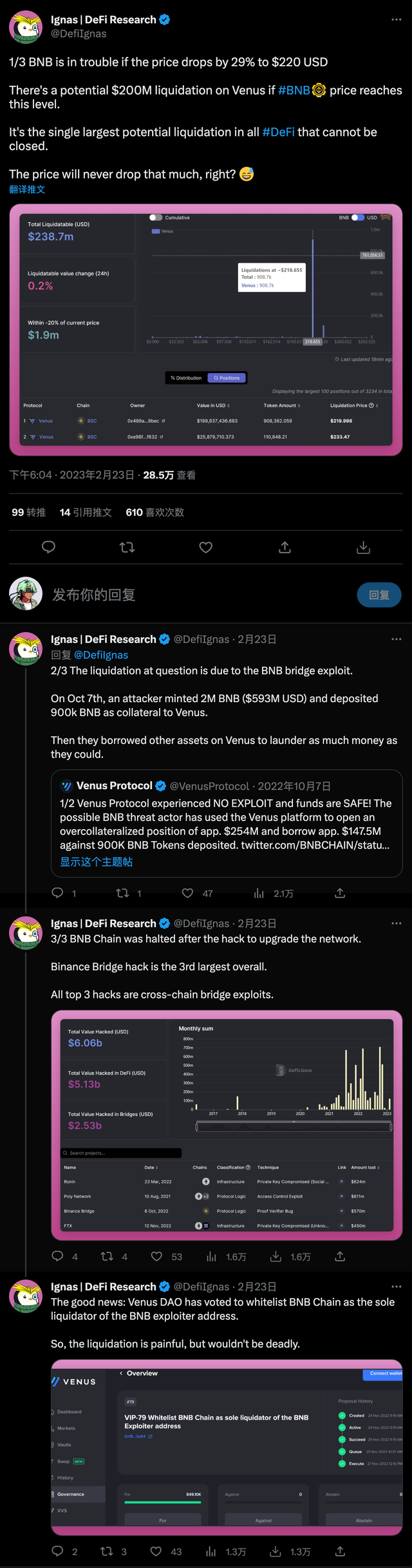This screenshot has width=412, height=1568.
Task: Select the Distribution tab in the liquidation chart
Action: [186, 378]
